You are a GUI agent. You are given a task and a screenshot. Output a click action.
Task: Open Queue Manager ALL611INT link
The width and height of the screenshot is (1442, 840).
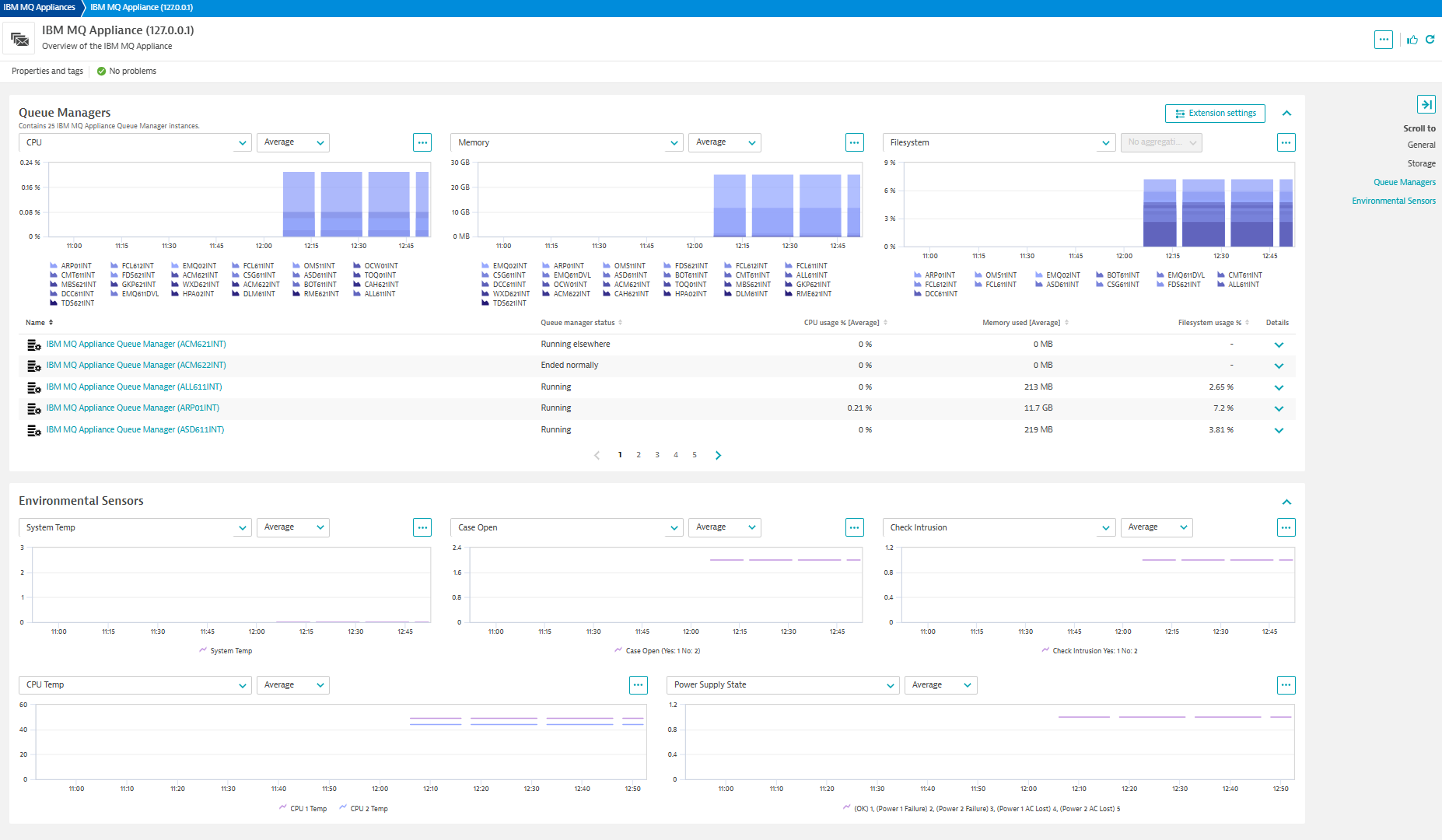(x=134, y=387)
